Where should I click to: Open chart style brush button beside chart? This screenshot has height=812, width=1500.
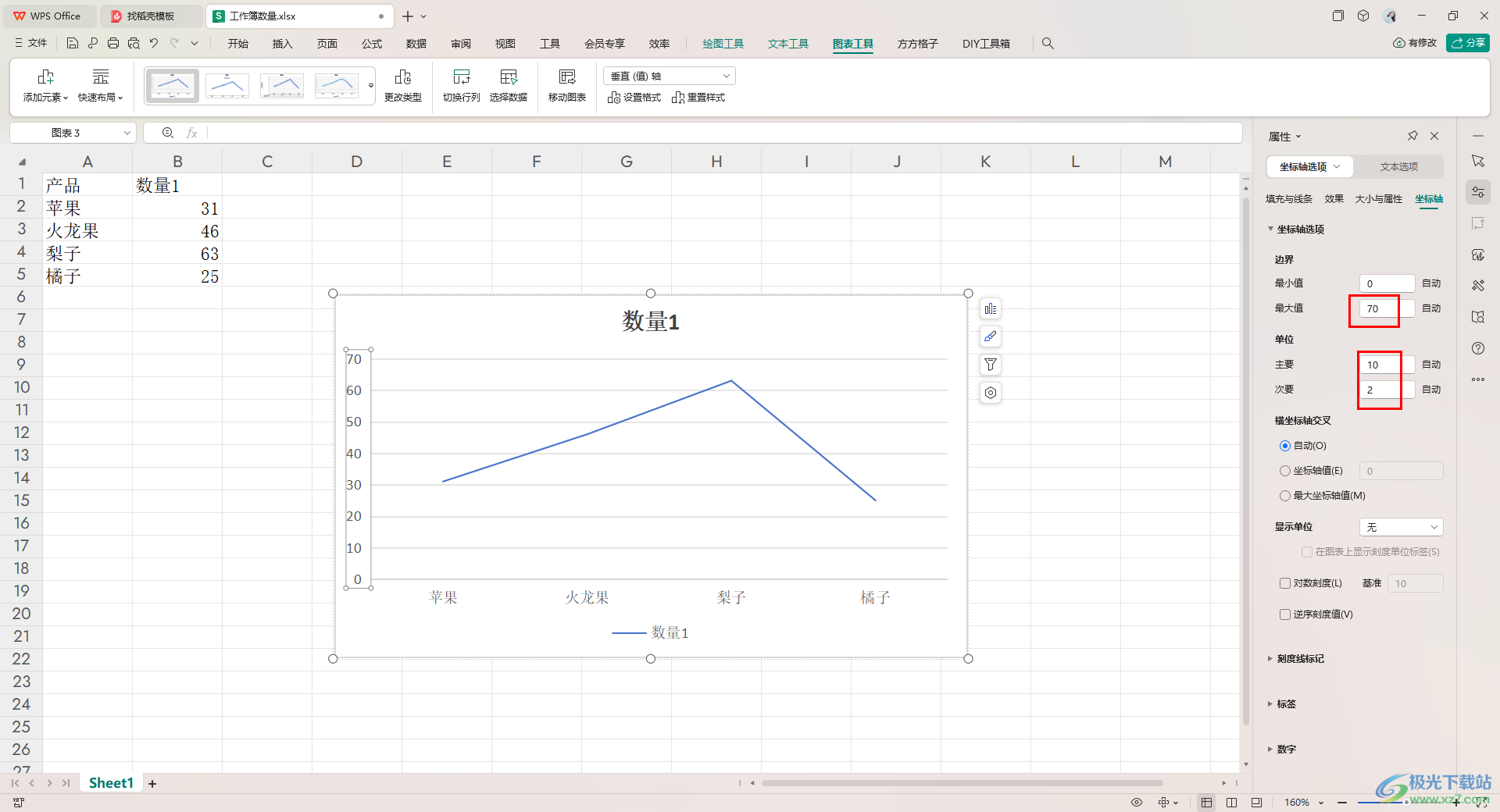[991, 337]
